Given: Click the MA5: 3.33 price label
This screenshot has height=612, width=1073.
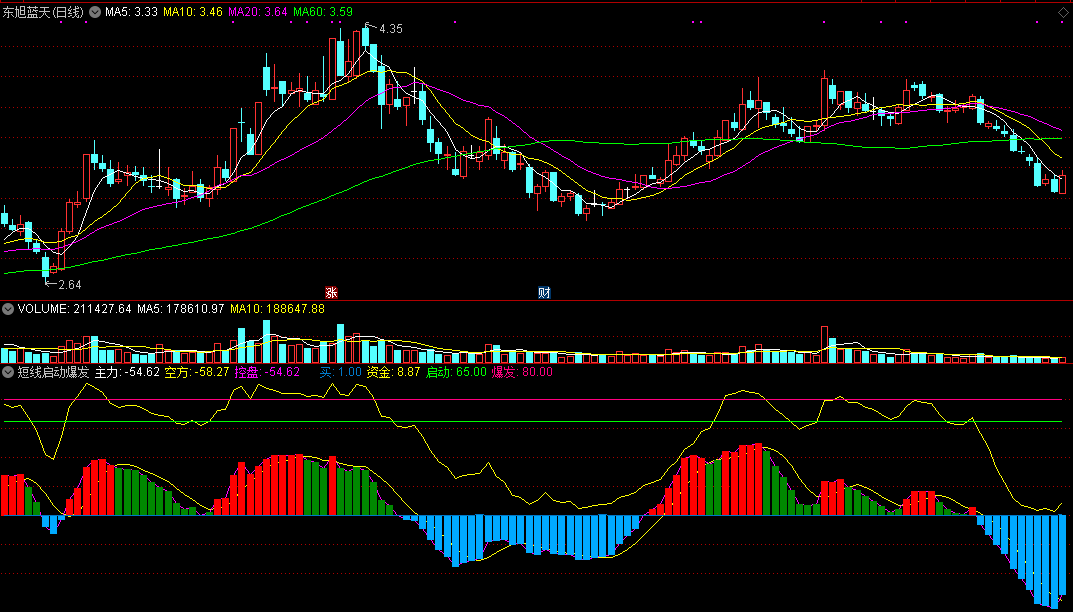Looking at the screenshot, I should click(131, 12).
